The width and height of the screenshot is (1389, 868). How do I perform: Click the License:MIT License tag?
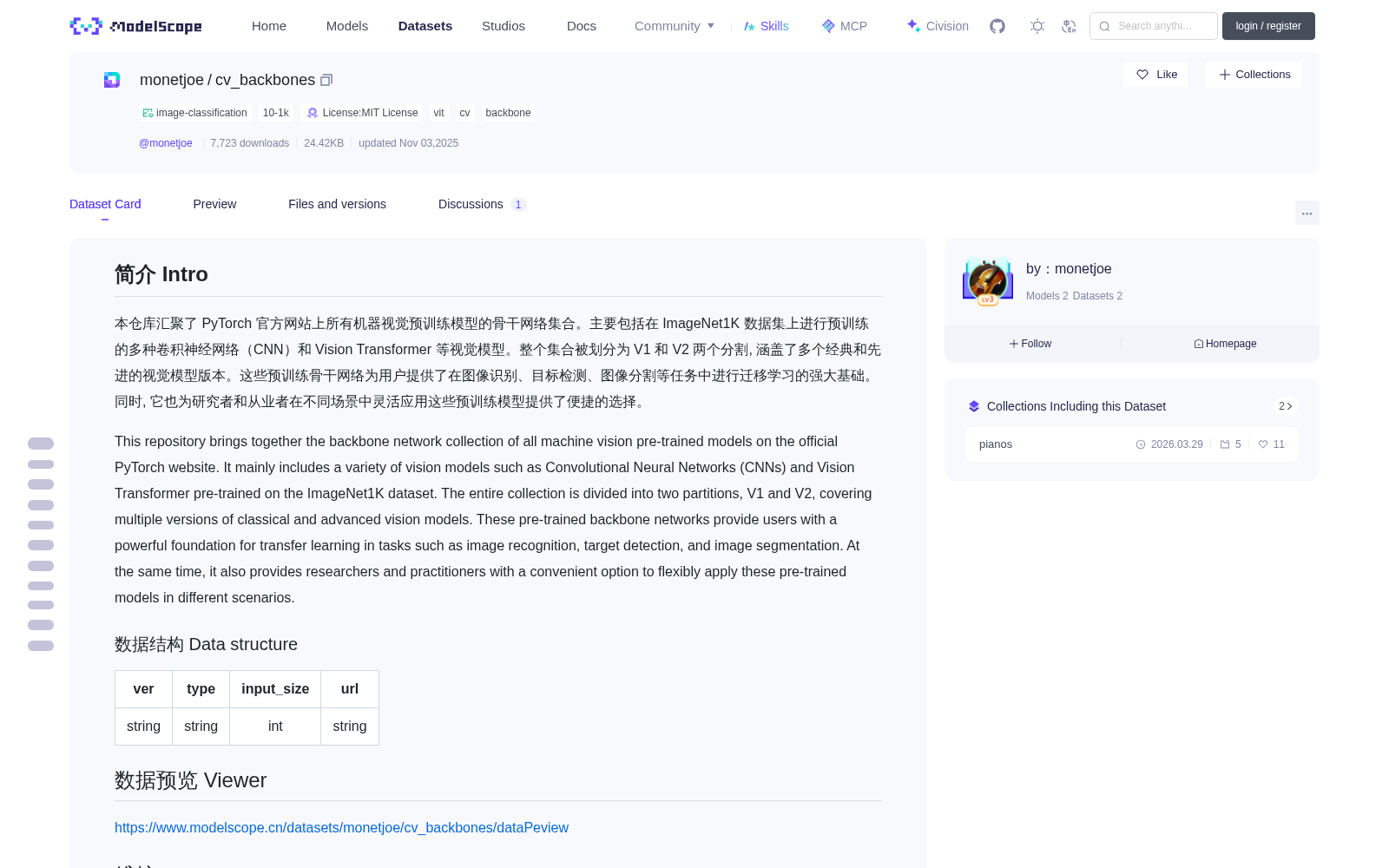click(362, 113)
